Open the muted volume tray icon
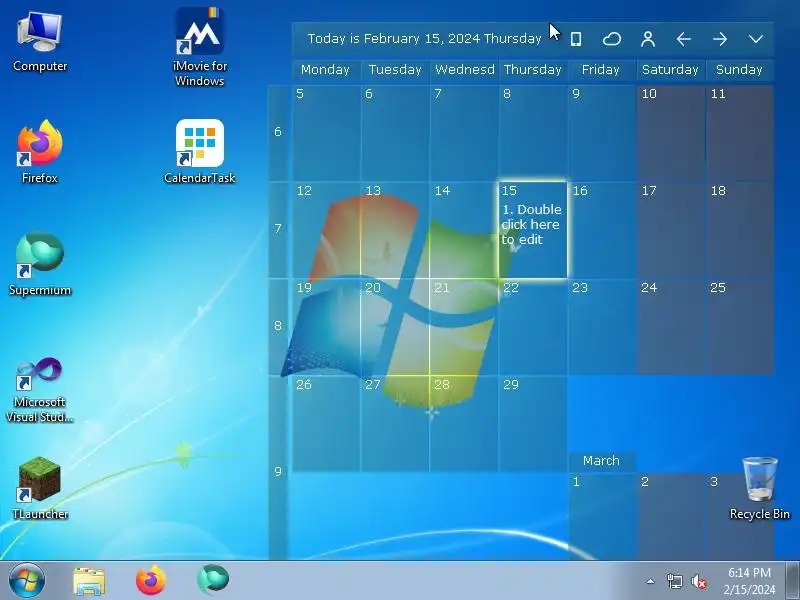This screenshot has width=800, height=600. [x=699, y=581]
